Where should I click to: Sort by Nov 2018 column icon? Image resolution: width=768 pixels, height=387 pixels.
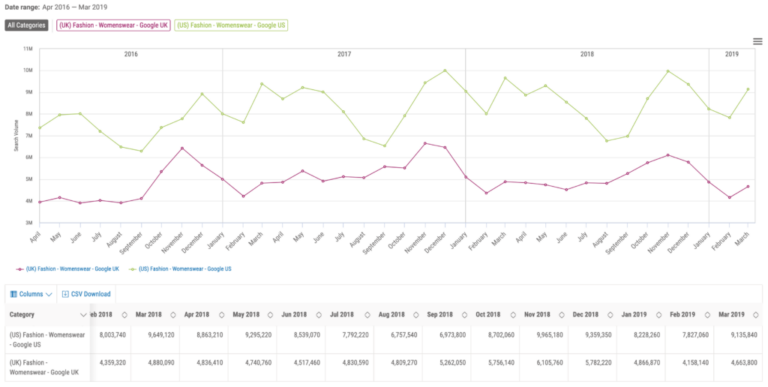[x=562, y=315]
